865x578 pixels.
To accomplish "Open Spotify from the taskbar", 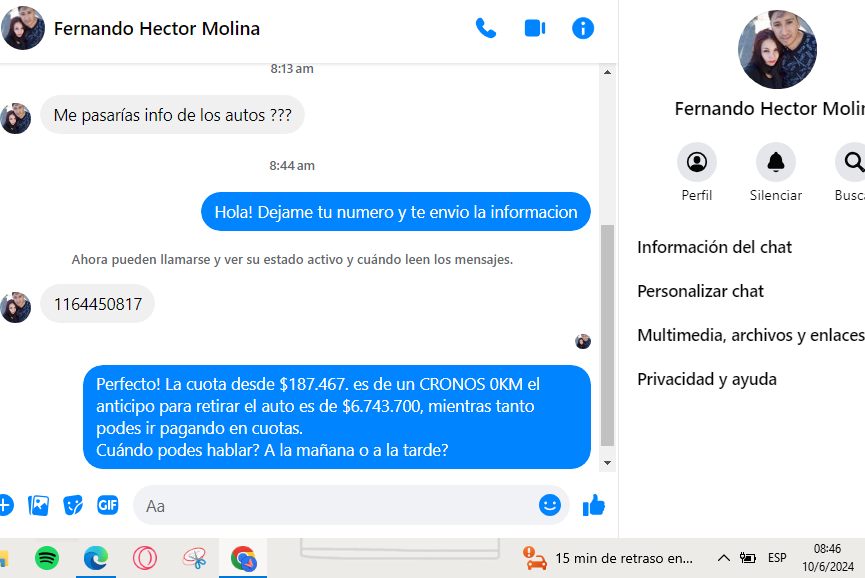I will tap(47, 558).
